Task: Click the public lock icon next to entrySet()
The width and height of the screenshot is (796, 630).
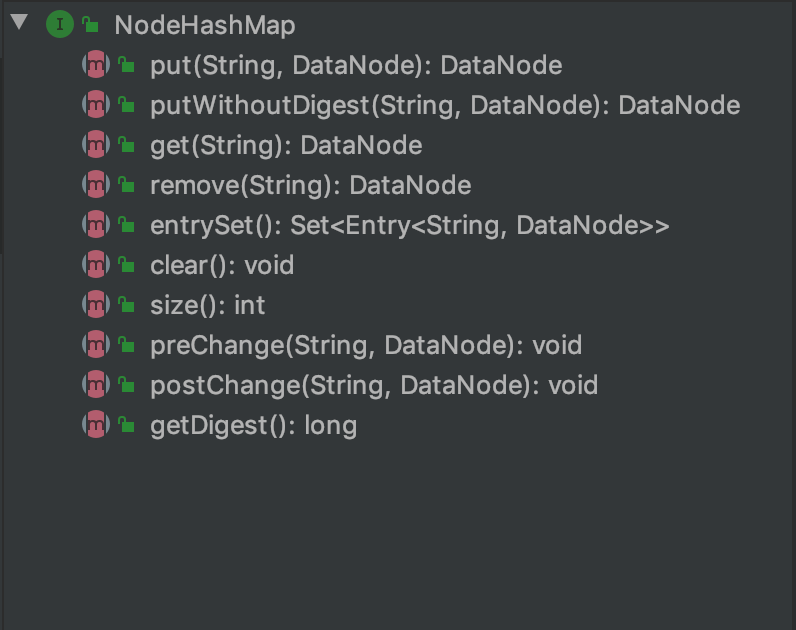Action: click(126, 225)
